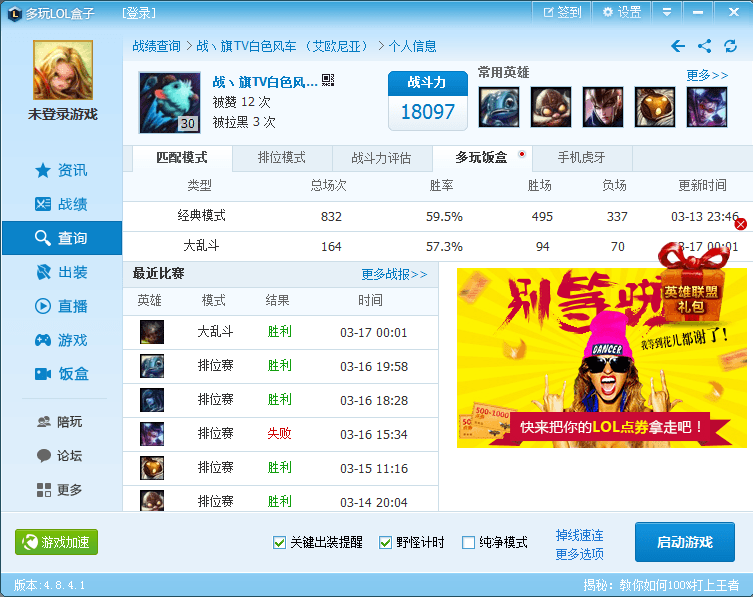This screenshot has height=597, width=753.
Task: Open 更多战报>> link
Action: pos(394,274)
